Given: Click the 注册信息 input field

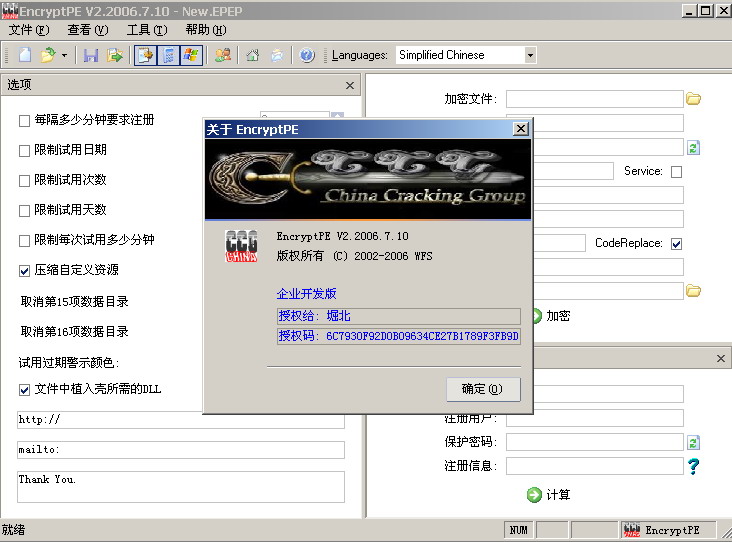Looking at the screenshot, I should (x=595, y=466).
